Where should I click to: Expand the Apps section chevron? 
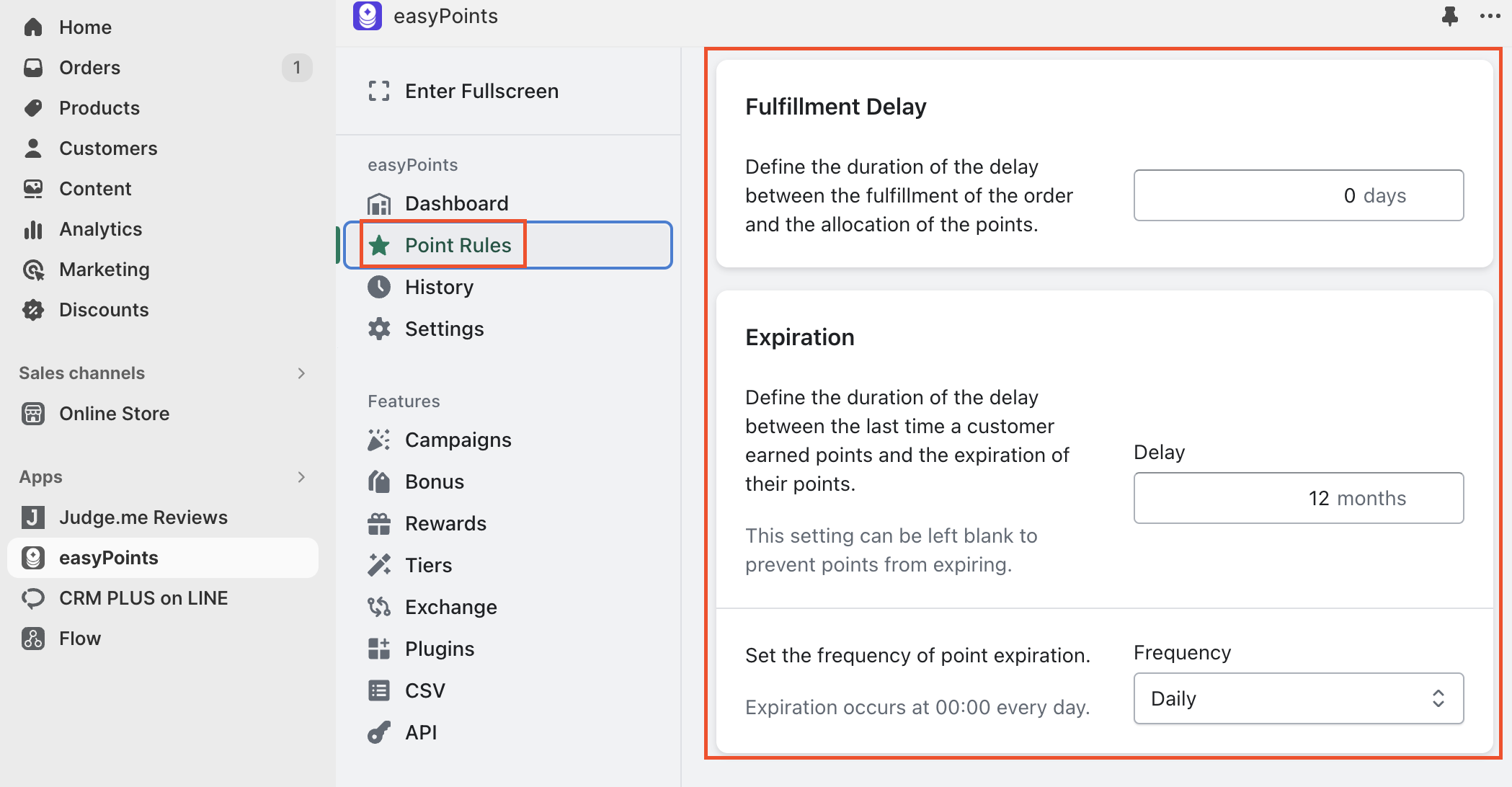pos(301,477)
